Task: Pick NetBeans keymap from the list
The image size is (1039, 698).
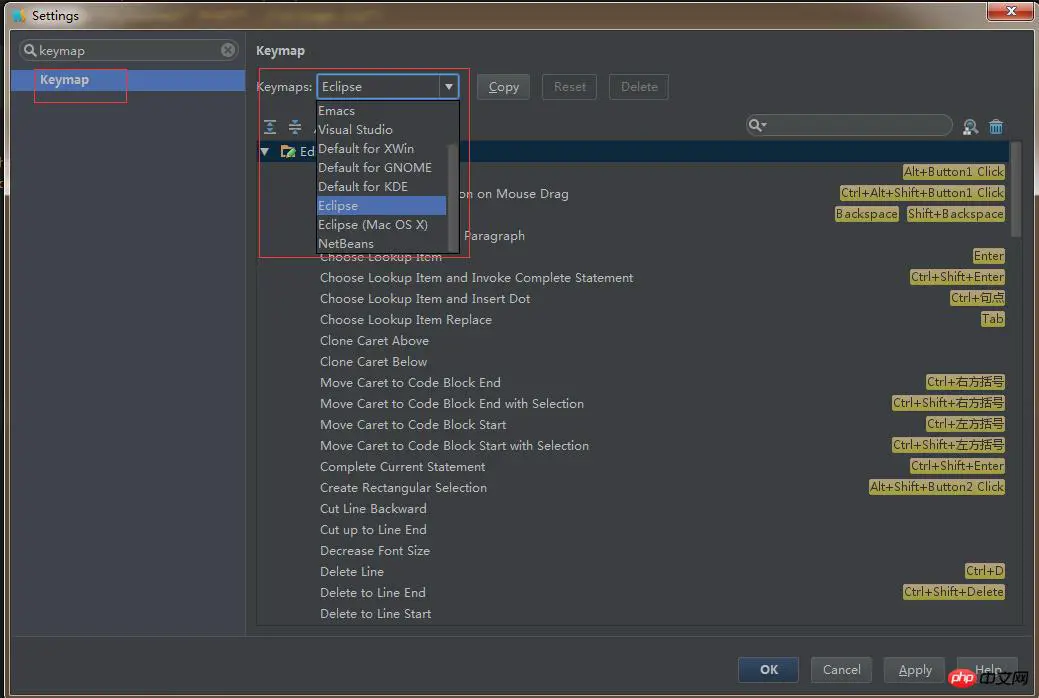Action: (x=382, y=243)
